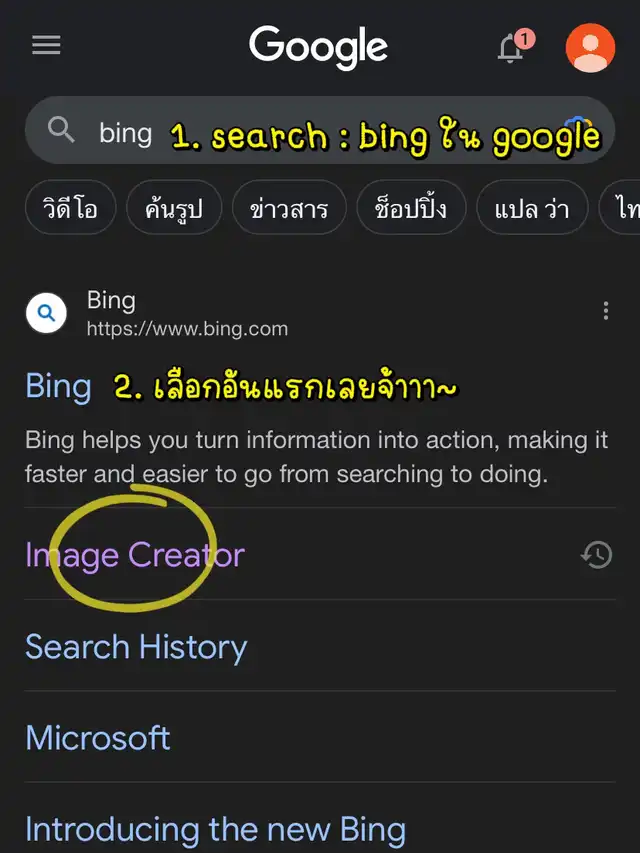Open notifications bell icon
640x853 pixels.
(x=513, y=47)
